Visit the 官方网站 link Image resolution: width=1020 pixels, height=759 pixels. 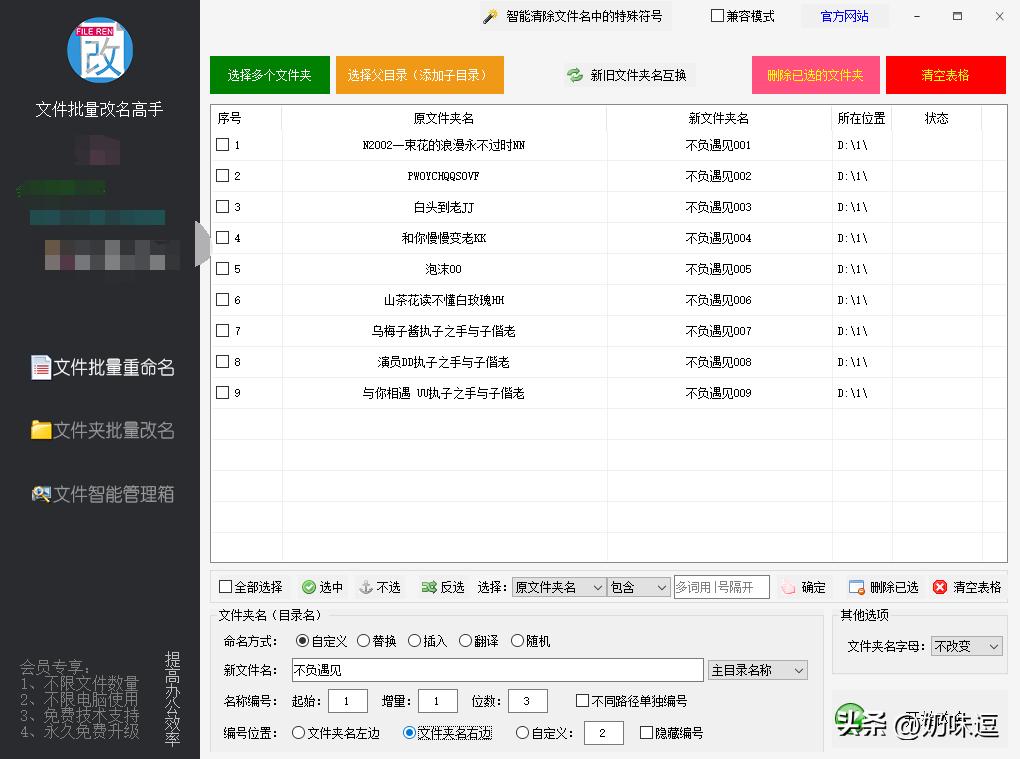pos(844,16)
